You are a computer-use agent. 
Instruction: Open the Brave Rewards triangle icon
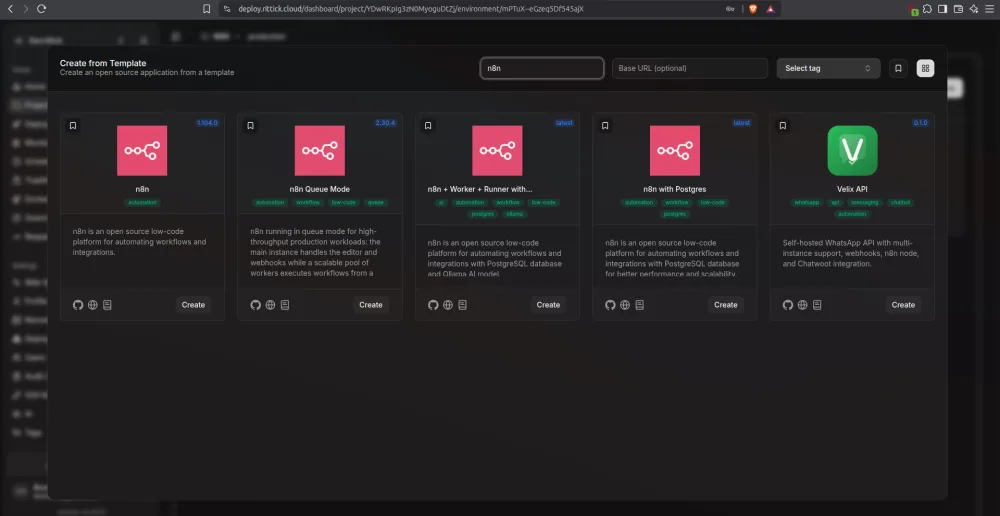pyautogui.click(x=770, y=9)
